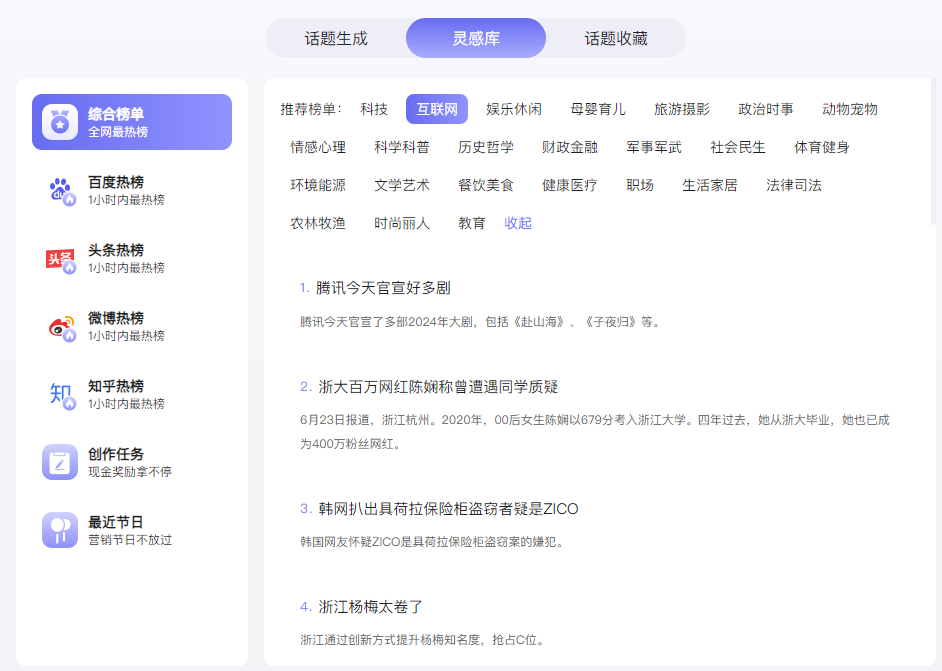
Task: Select the 职场 category
Action: 640,185
